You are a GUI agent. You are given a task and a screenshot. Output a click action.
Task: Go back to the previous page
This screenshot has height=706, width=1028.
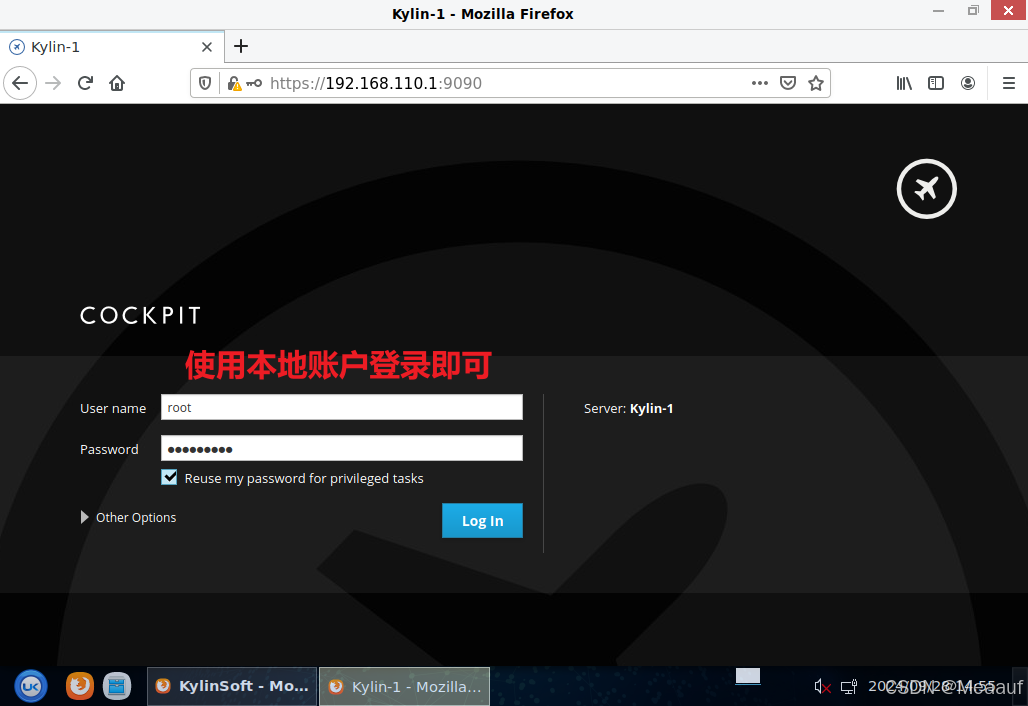(20, 83)
